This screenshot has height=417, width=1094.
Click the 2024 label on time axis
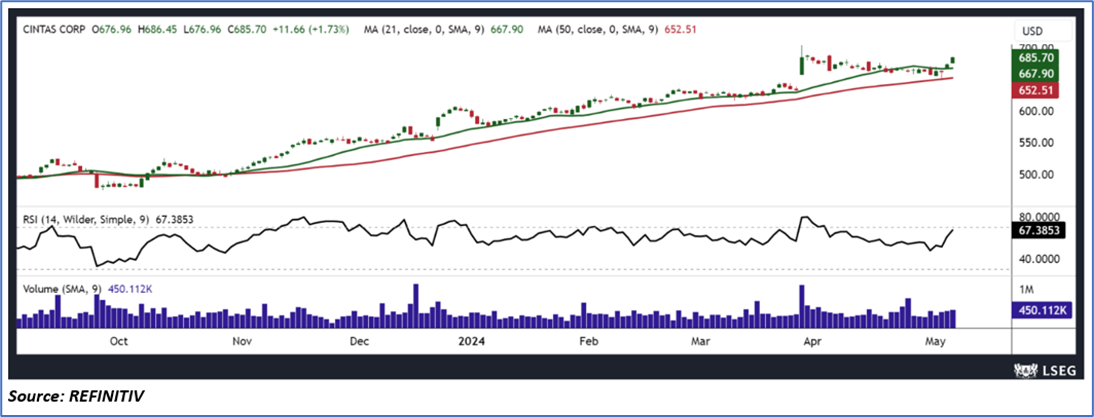point(470,342)
